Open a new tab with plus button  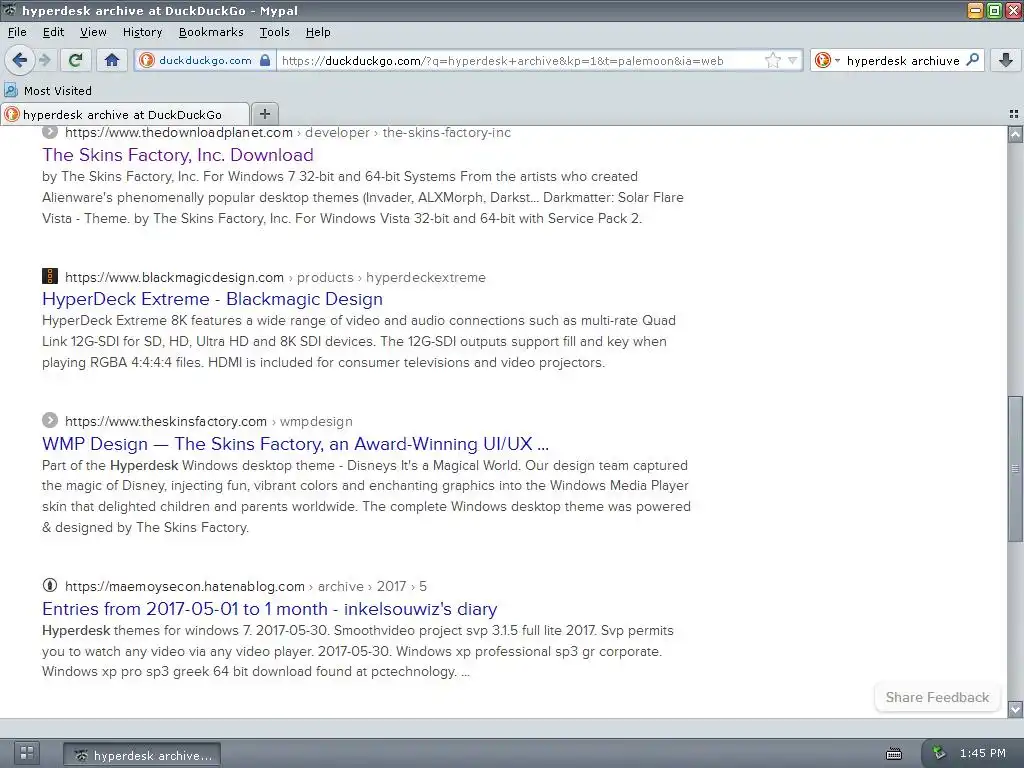point(264,114)
